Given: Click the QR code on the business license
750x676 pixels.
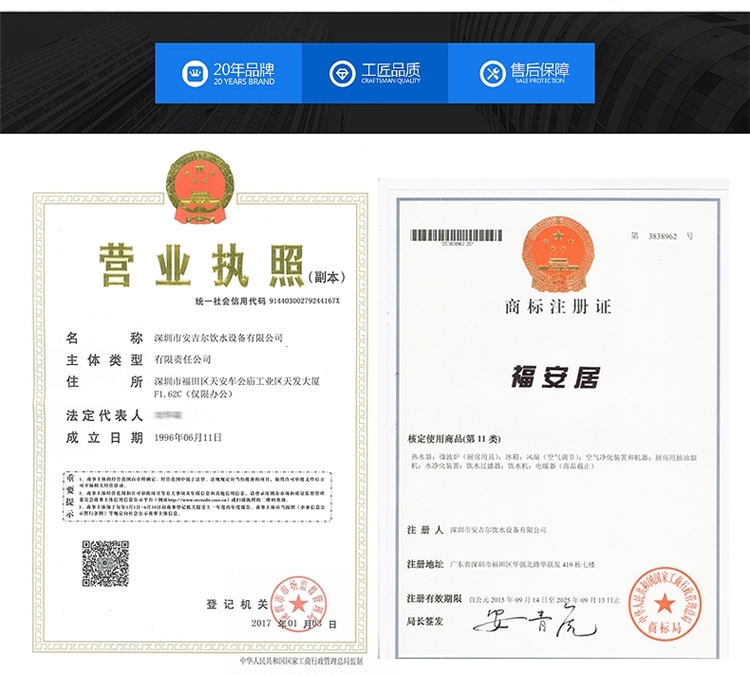Looking at the screenshot, I should [x=106, y=564].
